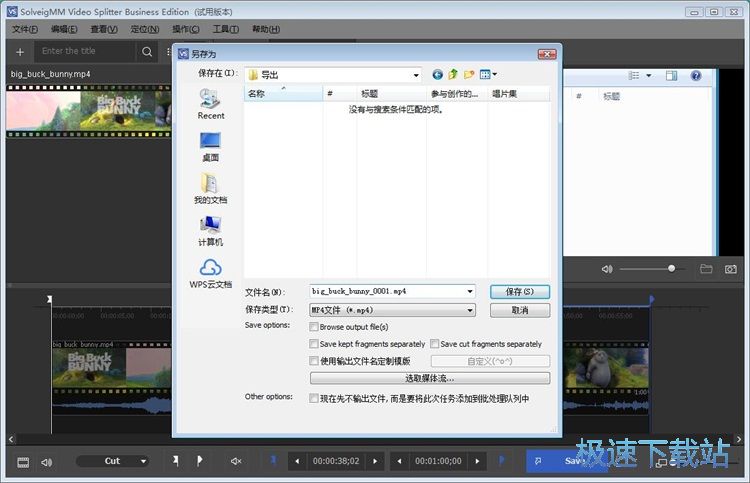The height and width of the screenshot is (483, 750).
Task: Open the 保存类型 file type dropdown
Action: [x=392, y=310]
